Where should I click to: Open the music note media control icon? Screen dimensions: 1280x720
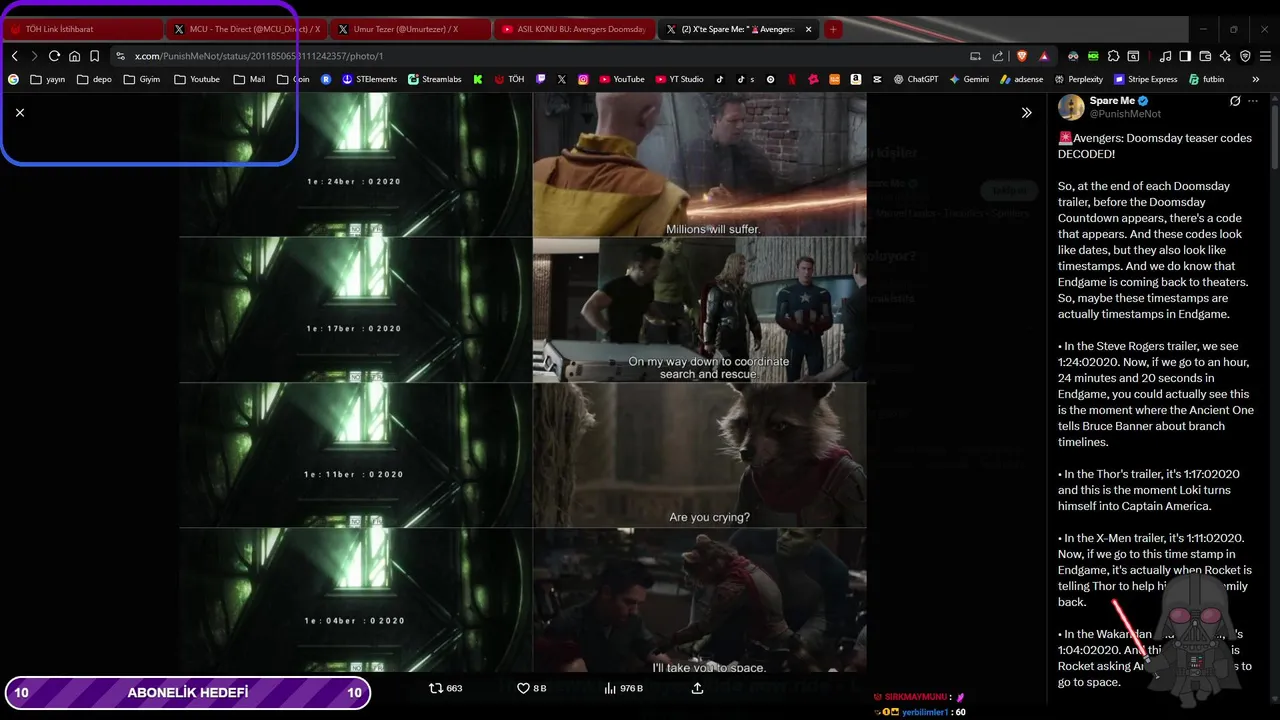(1165, 56)
